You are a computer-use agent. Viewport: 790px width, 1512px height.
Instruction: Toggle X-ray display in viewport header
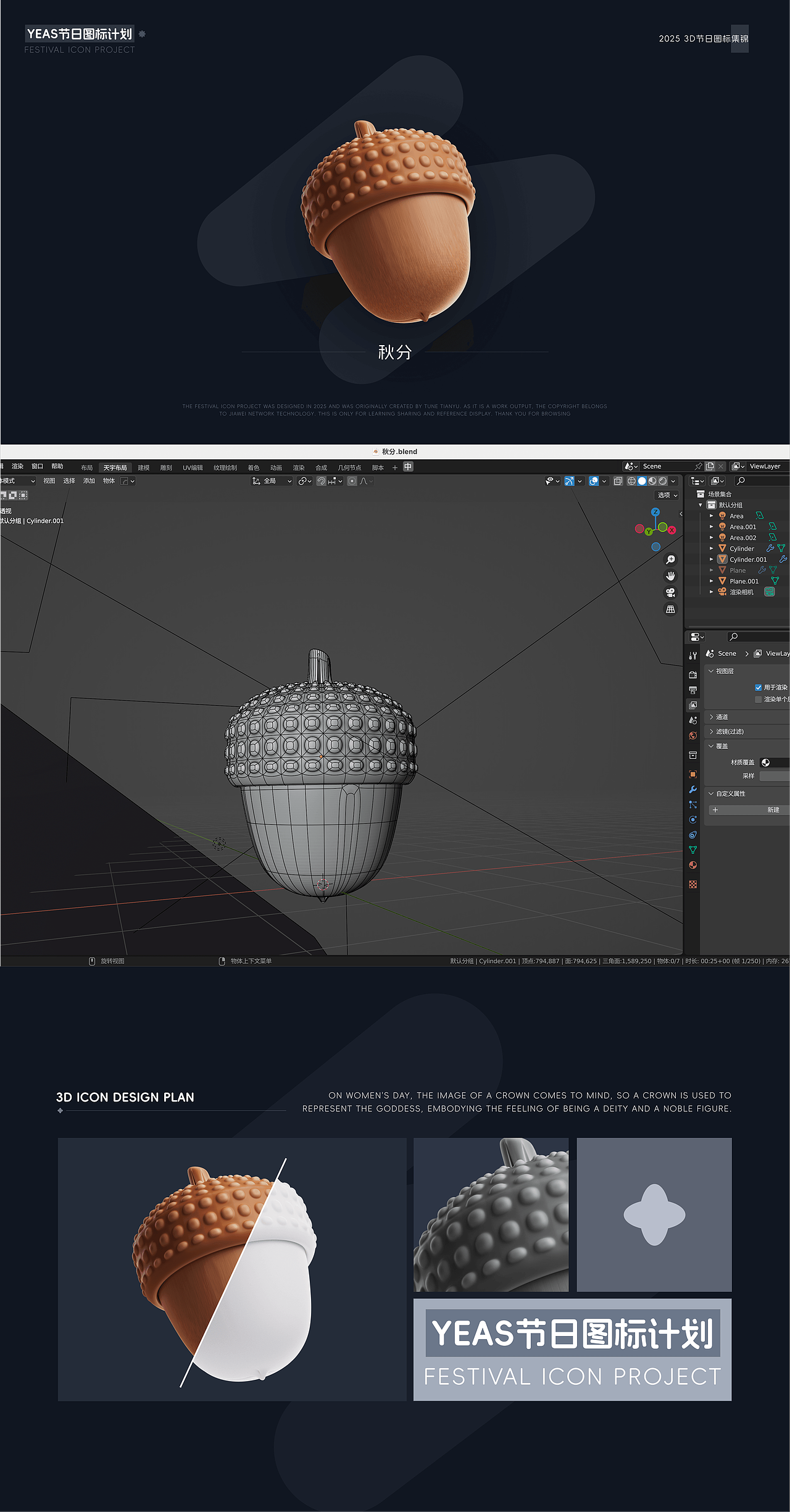coord(618,481)
